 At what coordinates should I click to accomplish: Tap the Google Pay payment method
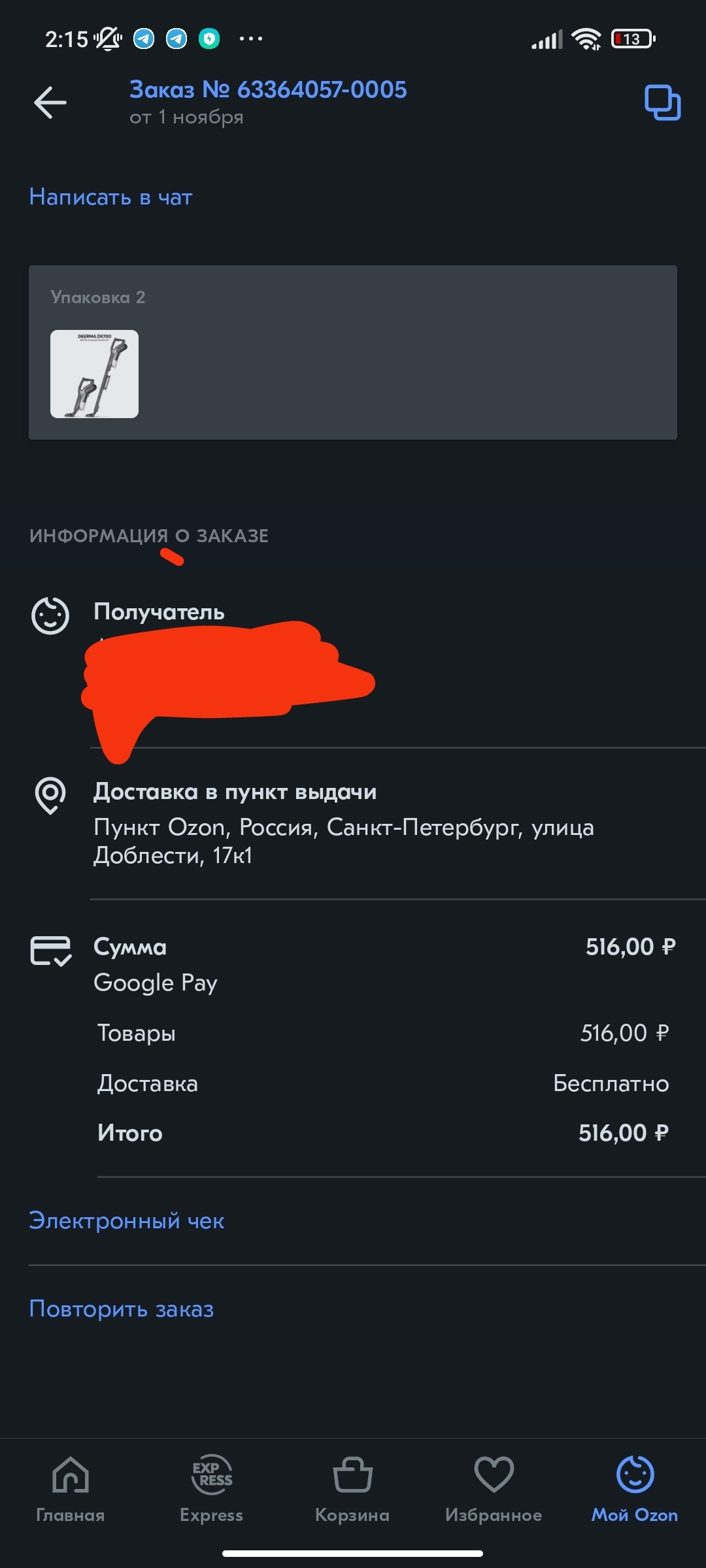tap(156, 983)
